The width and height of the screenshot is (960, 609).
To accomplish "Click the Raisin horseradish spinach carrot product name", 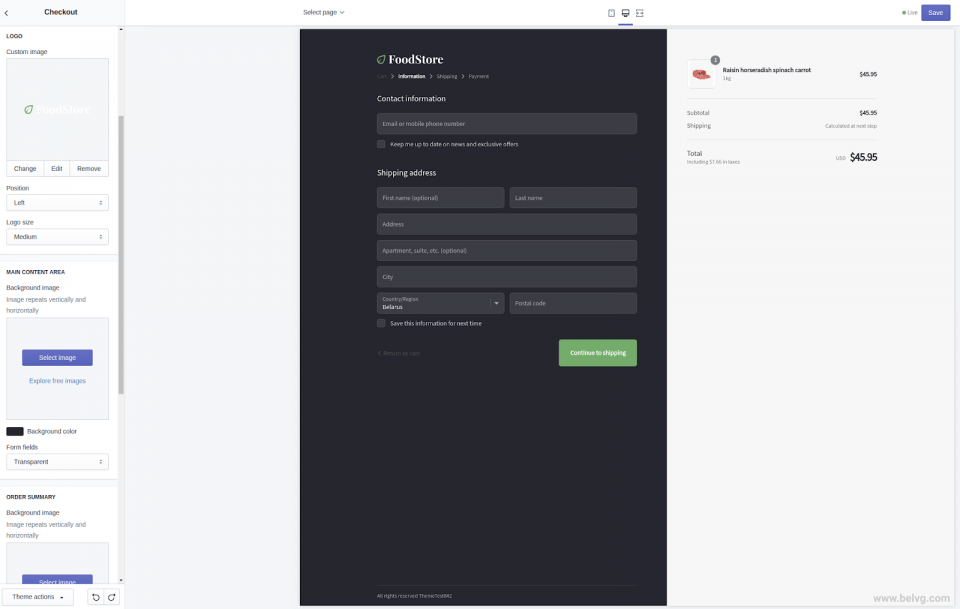I will [x=767, y=70].
